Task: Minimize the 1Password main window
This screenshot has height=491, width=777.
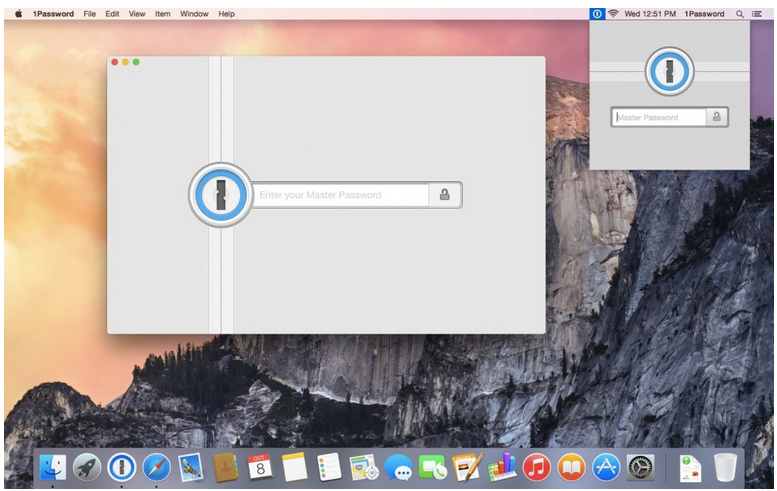Action: pos(125,62)
